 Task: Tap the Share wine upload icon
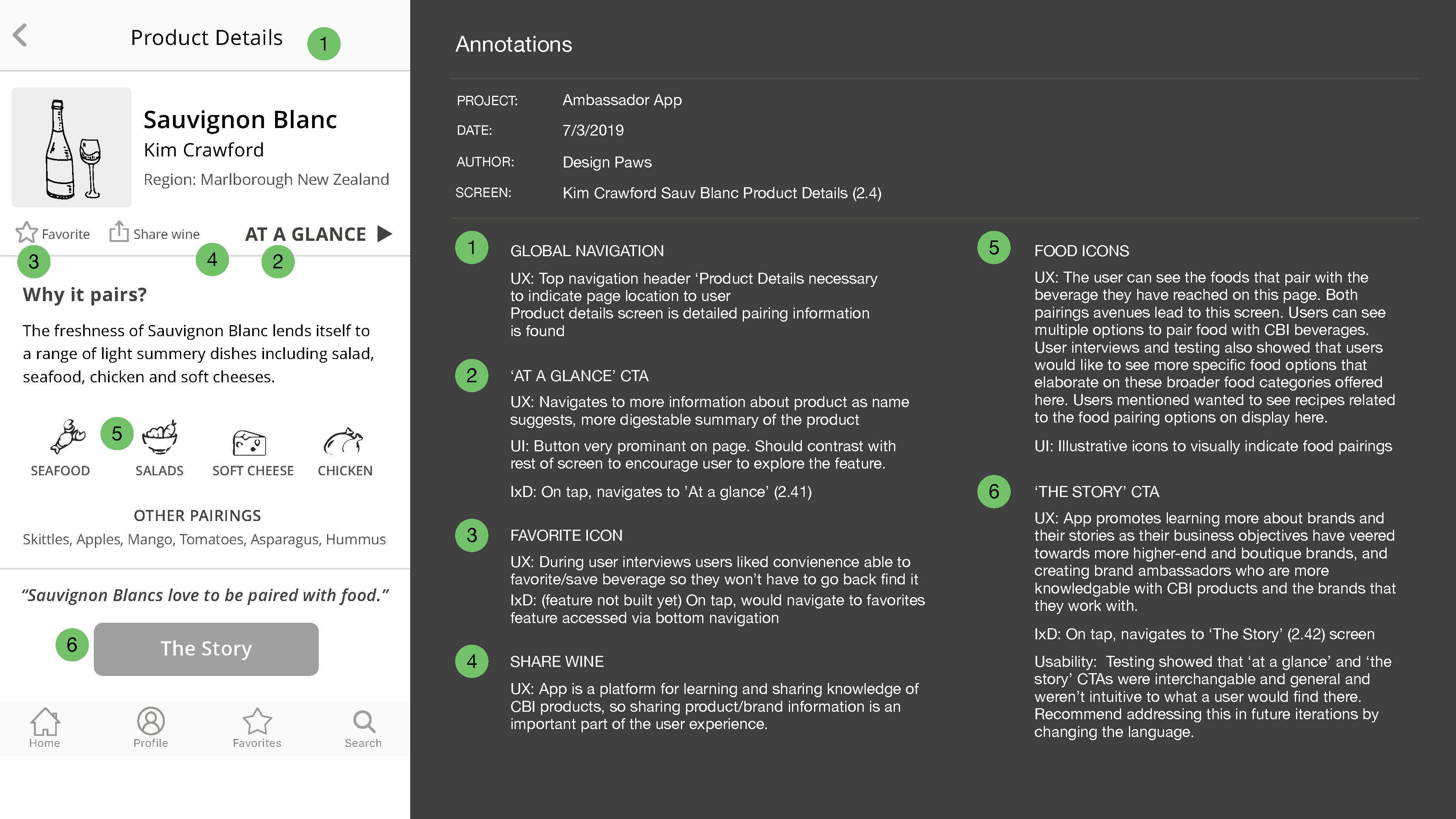(119, 231)
